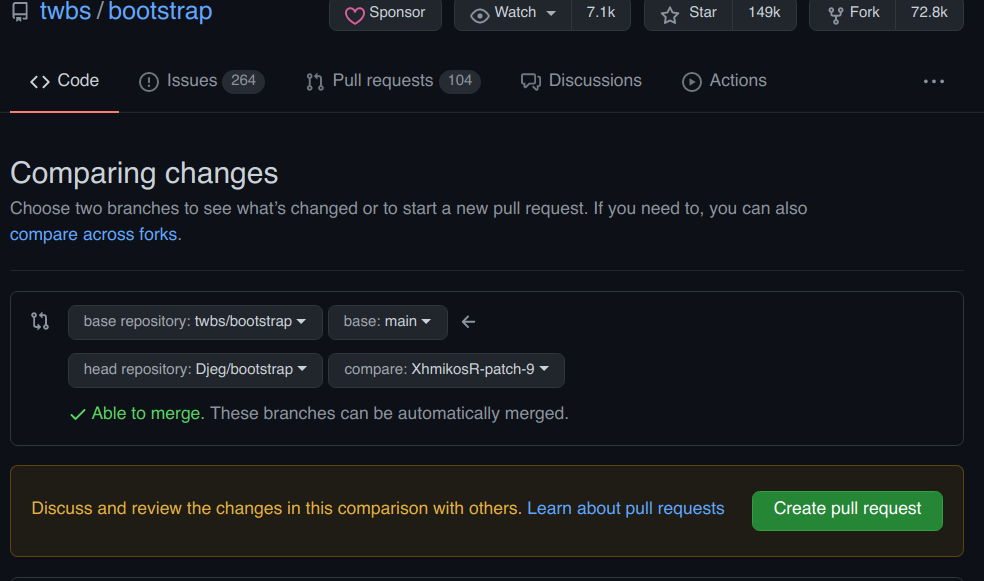Screen dimensions: 984x581
Task: Open the Discussions tab
Action: 581,81
